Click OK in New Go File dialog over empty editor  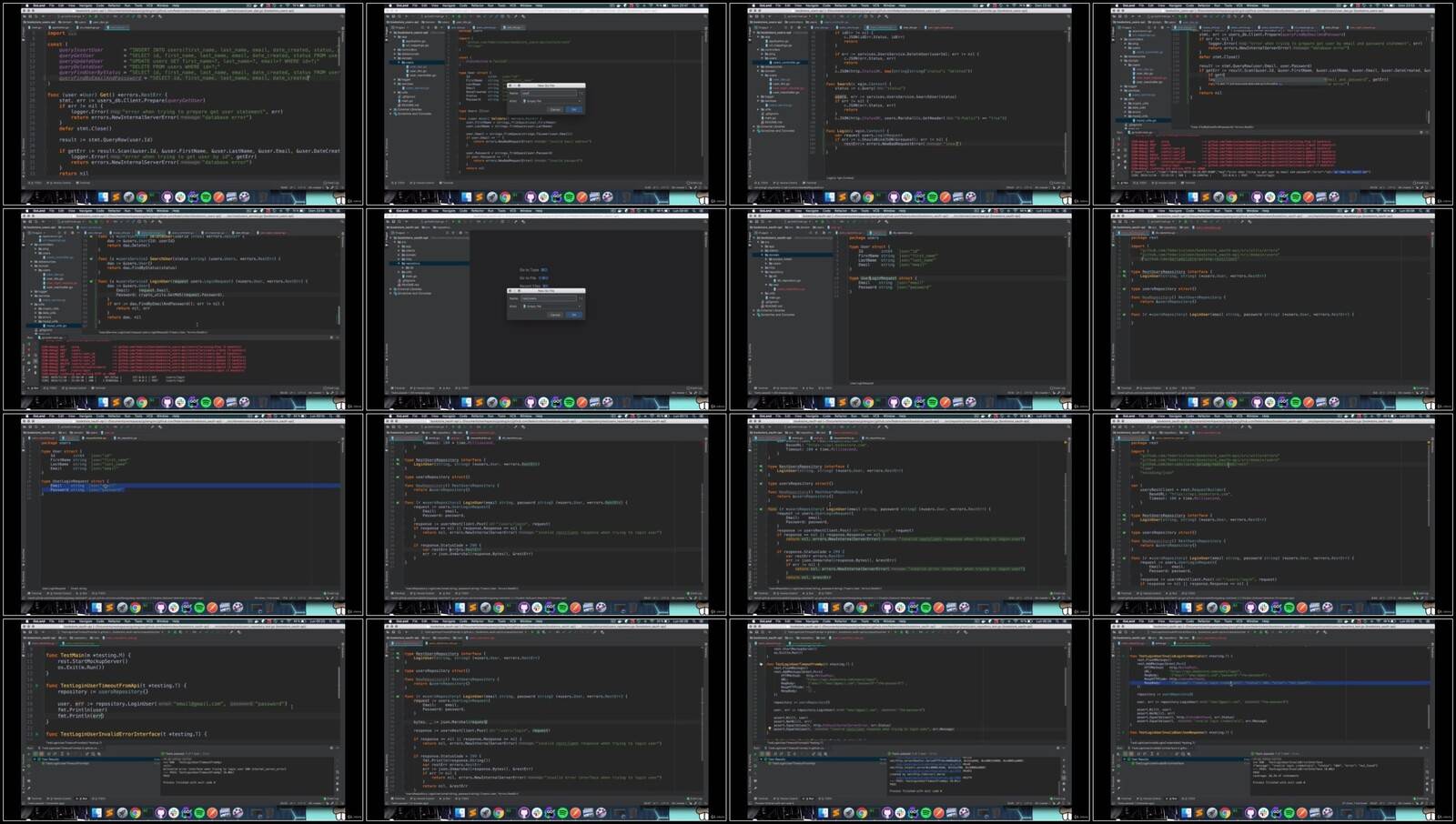tap(574, 315)
